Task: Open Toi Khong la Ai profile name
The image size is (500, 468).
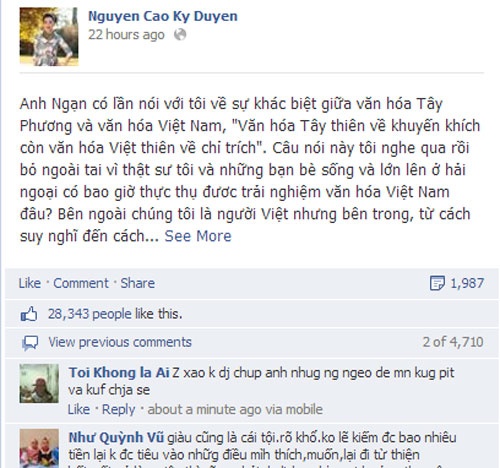Action: pyautogui.click(x=119, y=373)
